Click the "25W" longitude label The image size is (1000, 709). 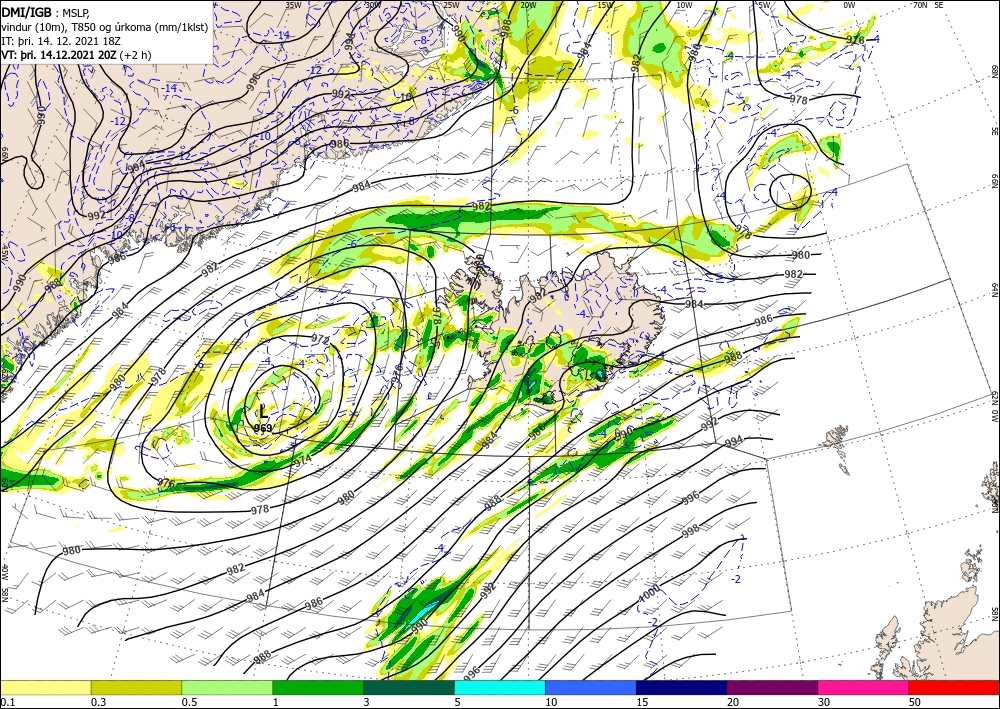pos(451,5)
